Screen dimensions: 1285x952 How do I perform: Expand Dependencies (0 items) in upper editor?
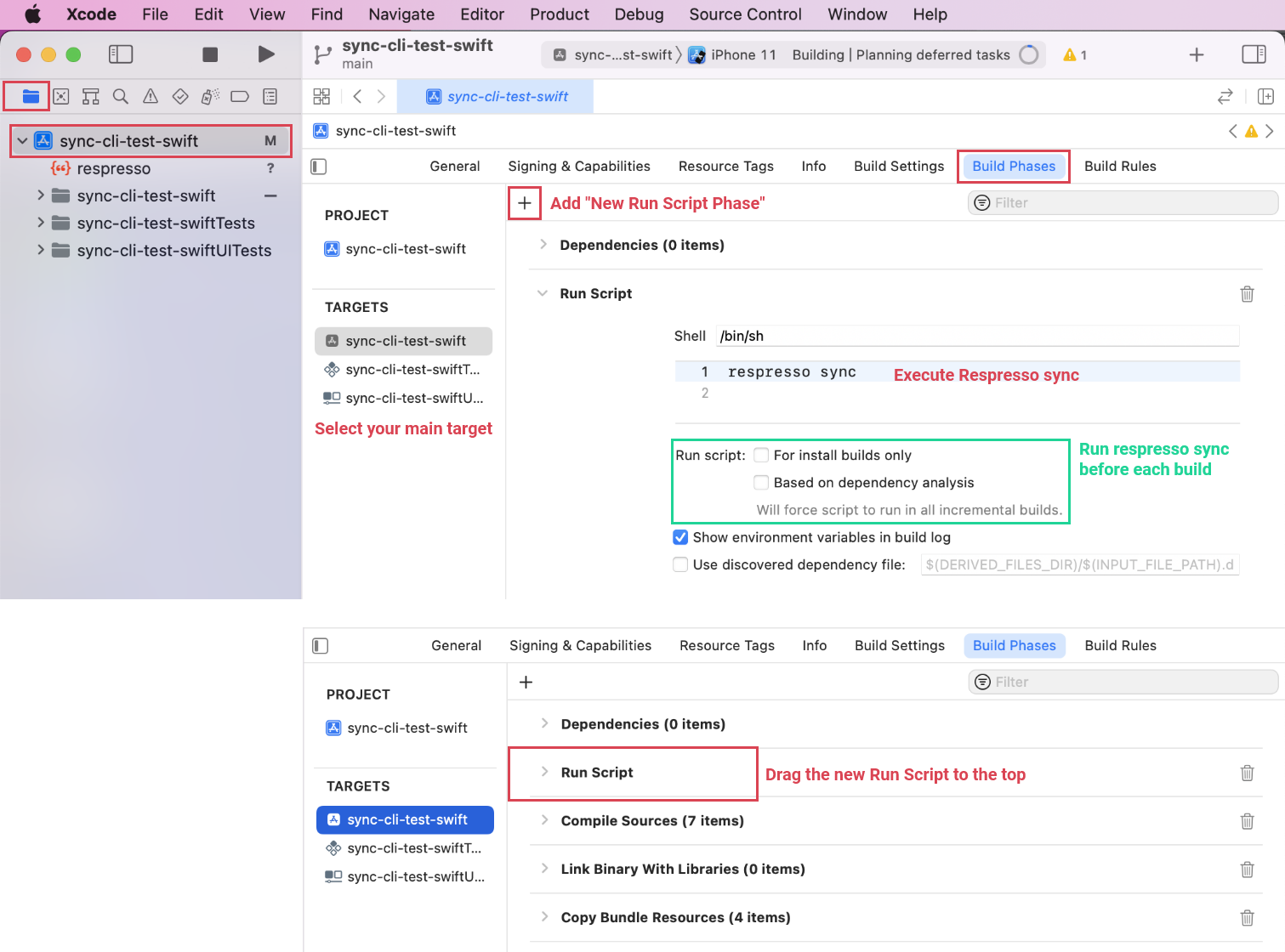tap(543, 245)
